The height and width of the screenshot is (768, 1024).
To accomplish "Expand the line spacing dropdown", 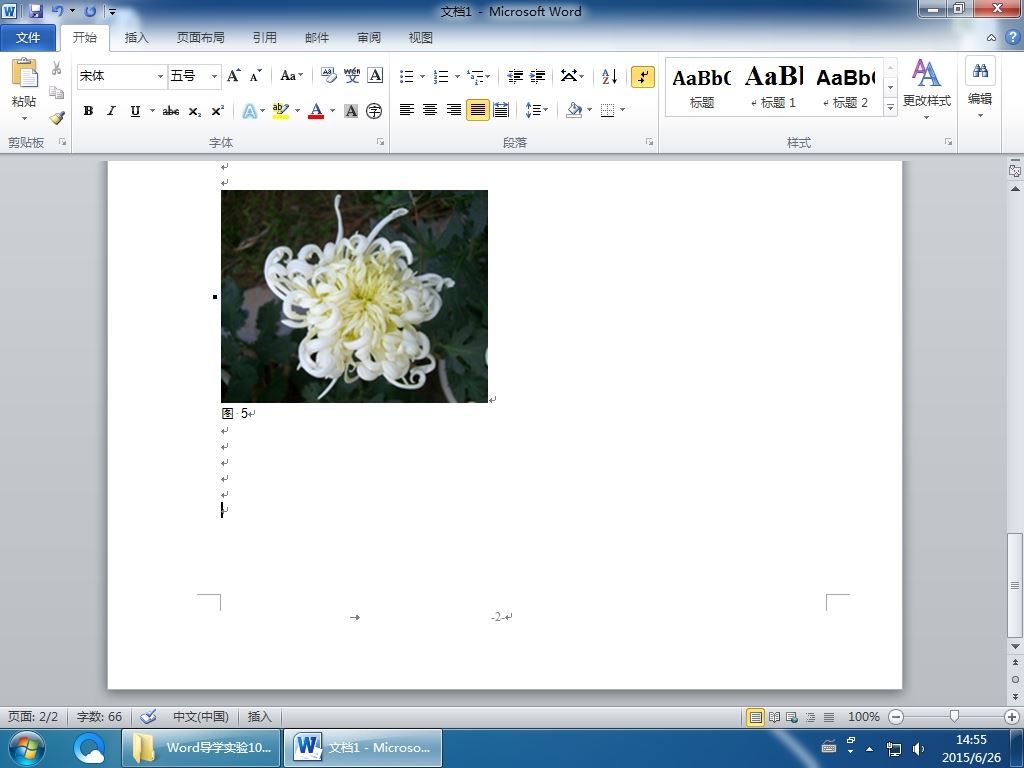I will click(545, 110).
